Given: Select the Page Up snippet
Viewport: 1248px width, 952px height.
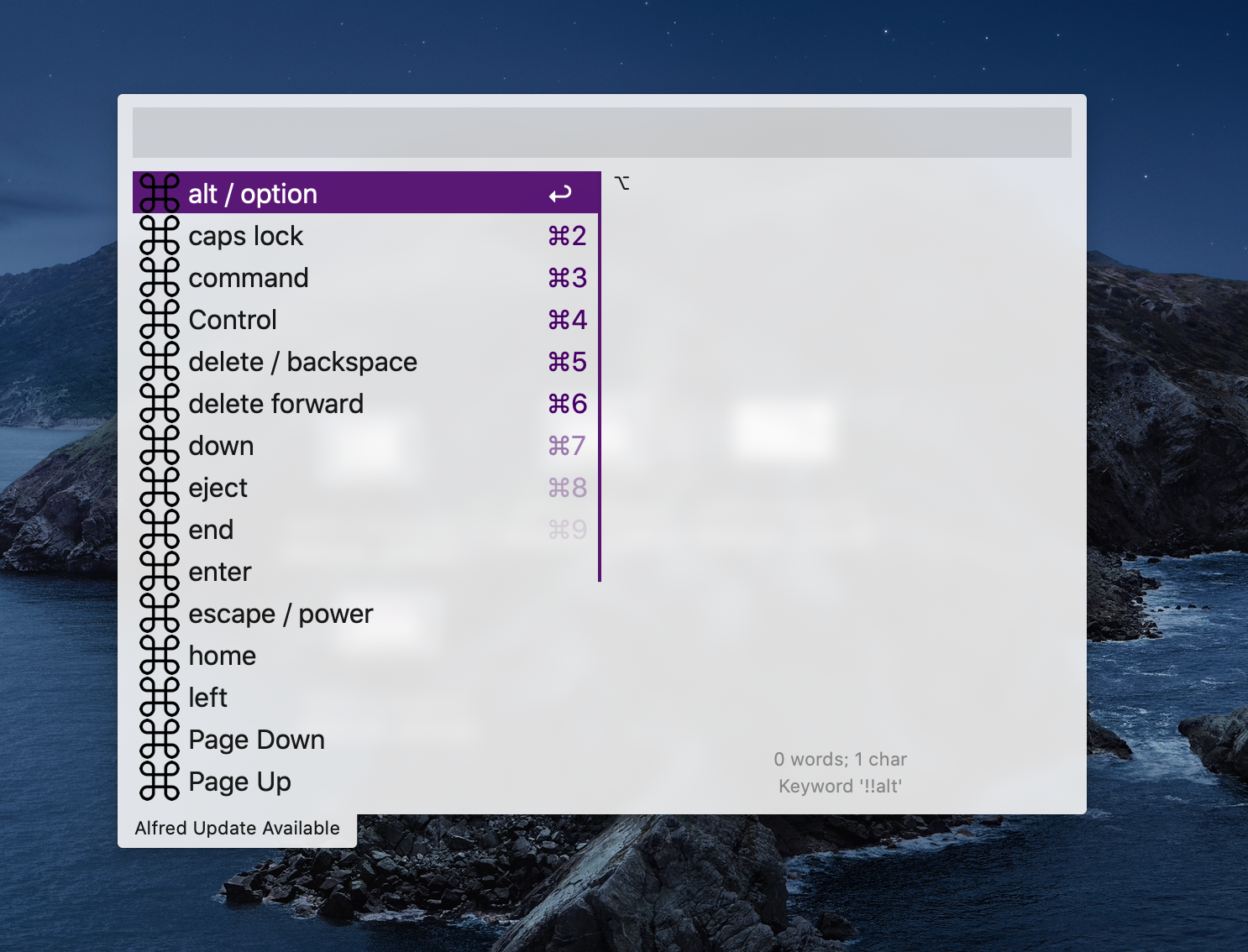Looking at the screenshot, I should [367, 781].
